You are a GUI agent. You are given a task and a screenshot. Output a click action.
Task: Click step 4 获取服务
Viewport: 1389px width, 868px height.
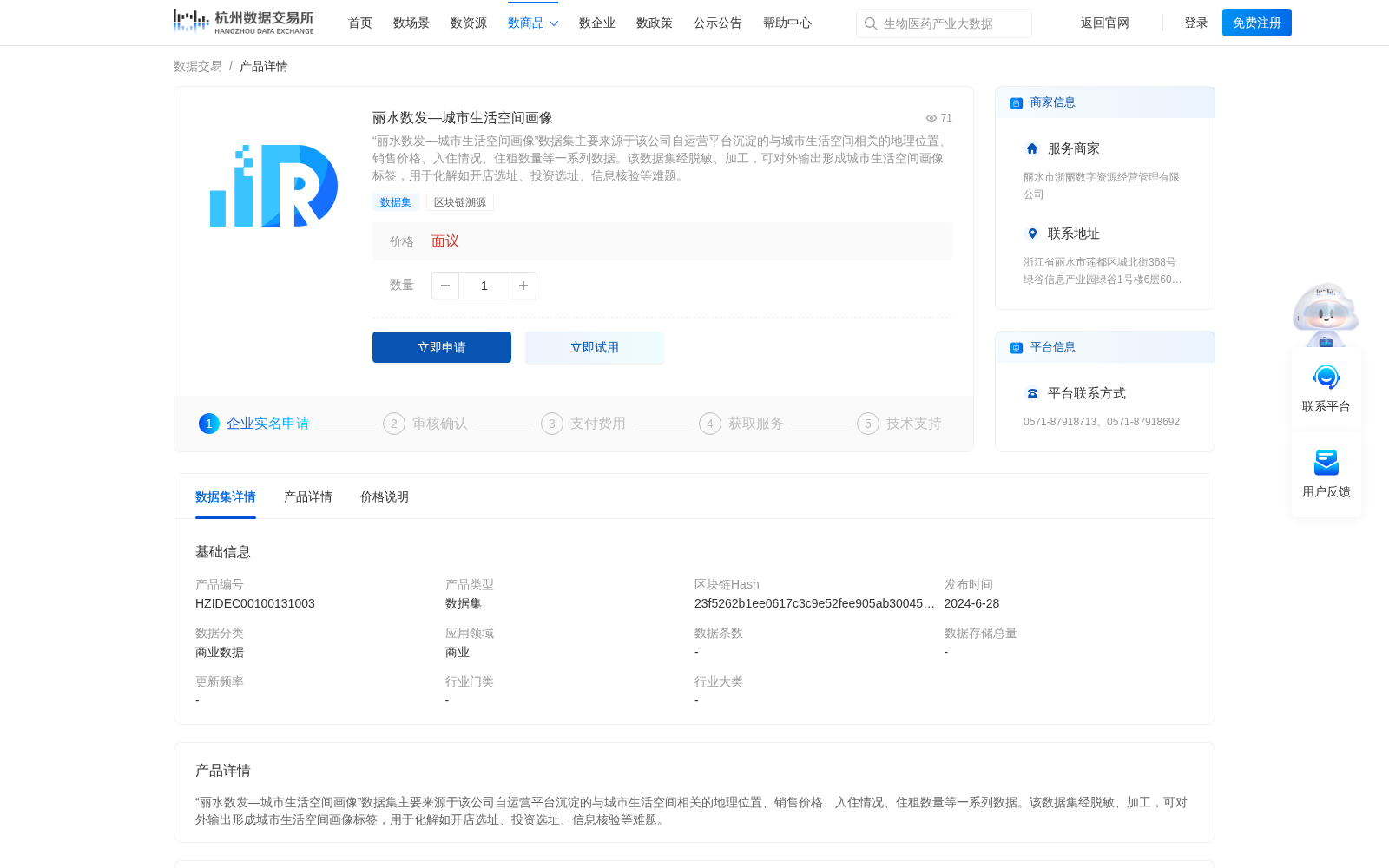pyautogui.click(x=741, y=424)
